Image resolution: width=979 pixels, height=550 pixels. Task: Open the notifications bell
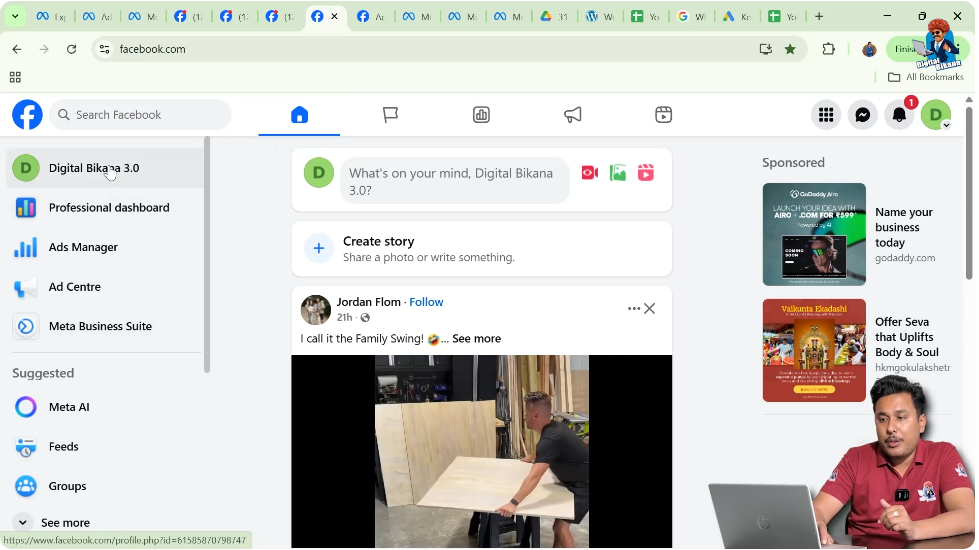pos(900,115)
